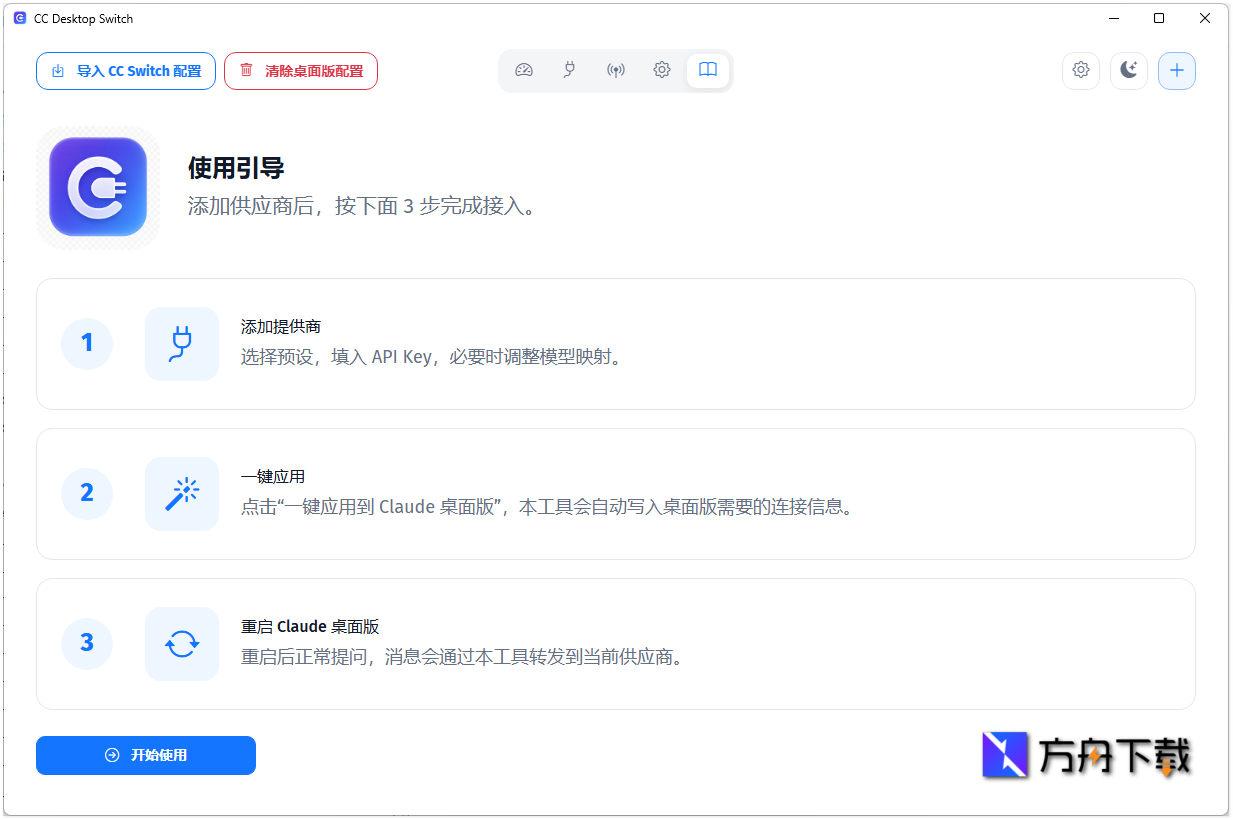Click the app icon in the title bar

(x=20, y=19)
